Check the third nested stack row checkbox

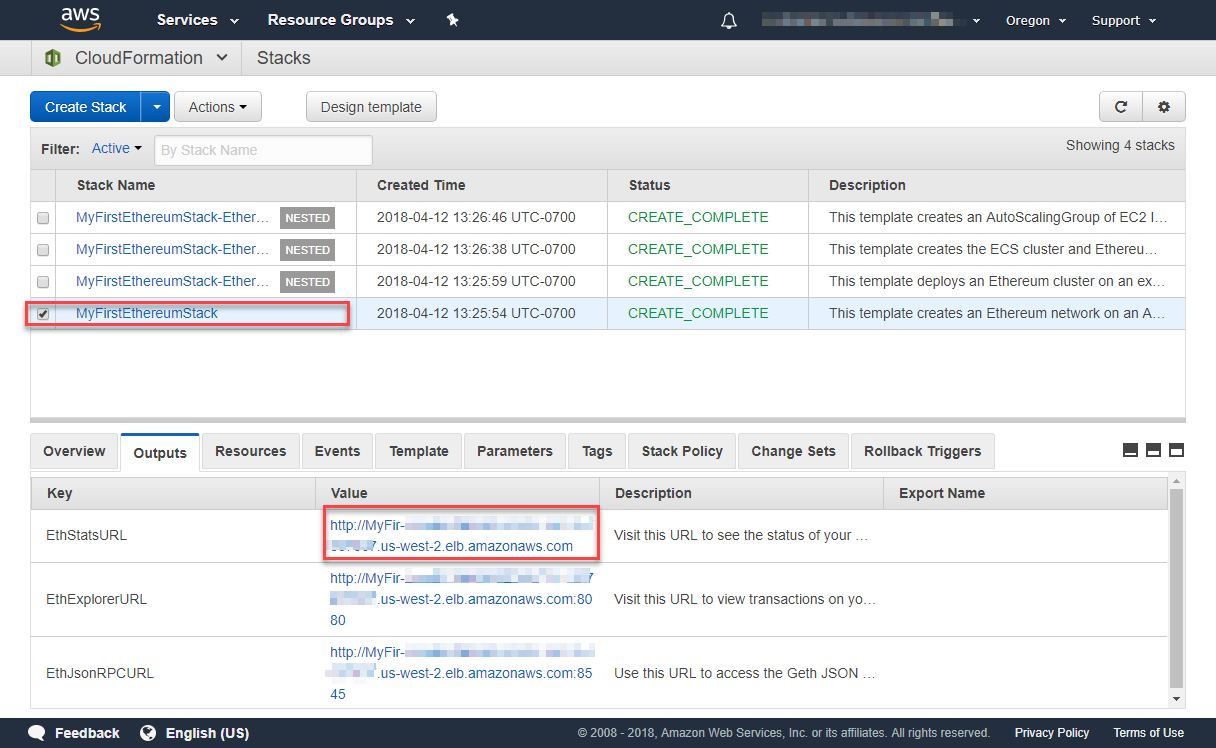(x=42, y=281)
